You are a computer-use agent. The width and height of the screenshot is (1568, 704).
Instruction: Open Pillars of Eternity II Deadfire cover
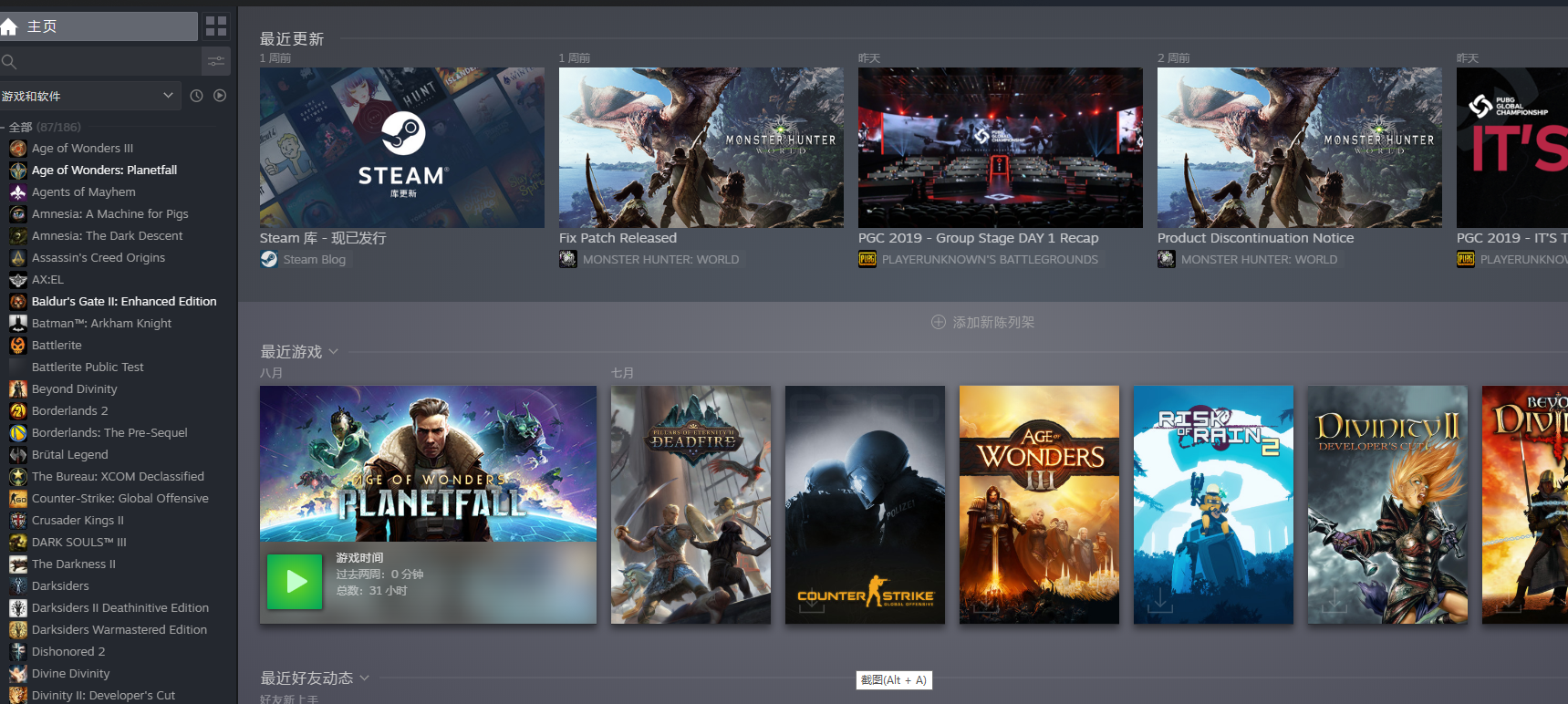(691, 504)
